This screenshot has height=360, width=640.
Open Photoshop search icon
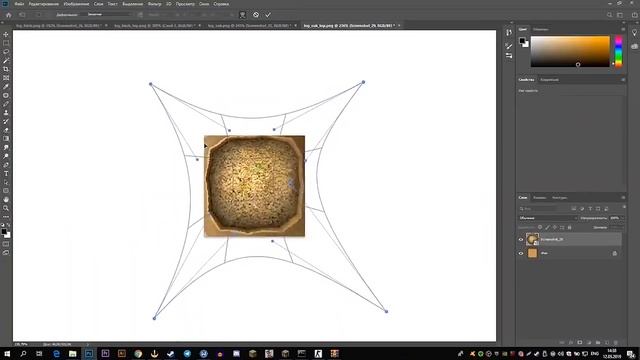point(609,15)
